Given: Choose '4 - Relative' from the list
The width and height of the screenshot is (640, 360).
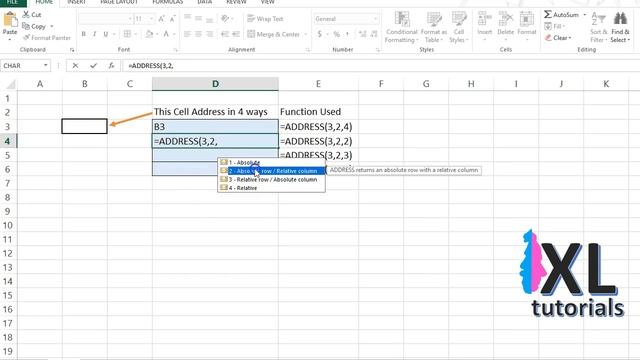Looking at the screenshot, I should pos(271,188).
